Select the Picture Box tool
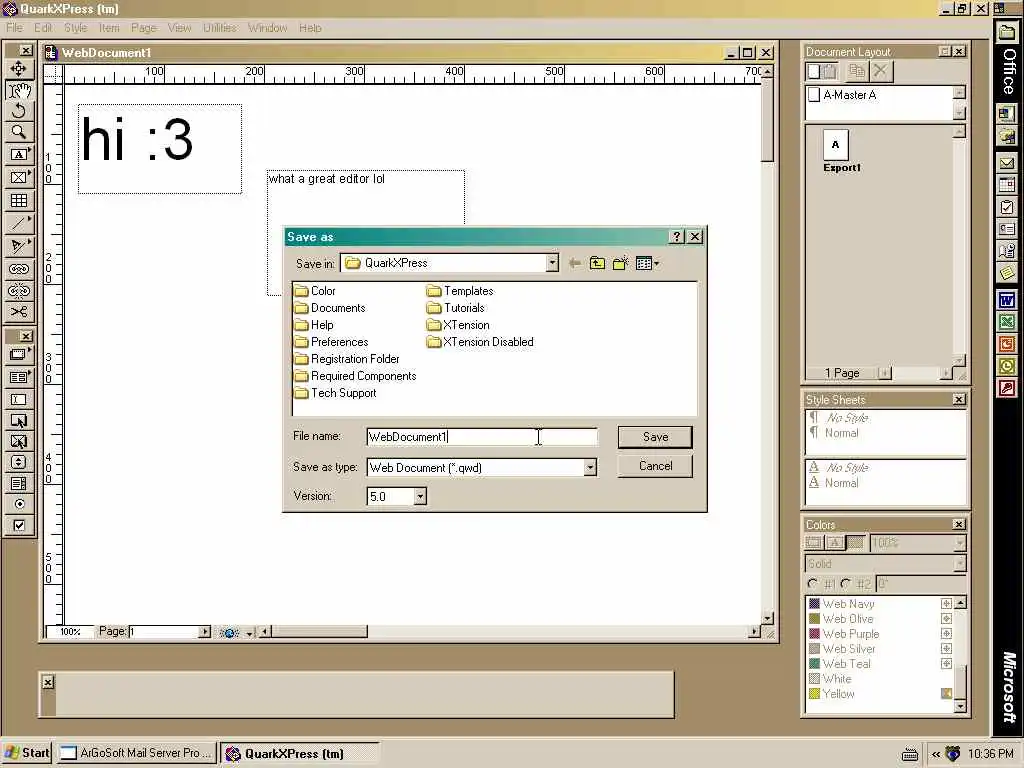Image resolution: width=1024 pixels, height=768 pixels. tap(18, 177)
